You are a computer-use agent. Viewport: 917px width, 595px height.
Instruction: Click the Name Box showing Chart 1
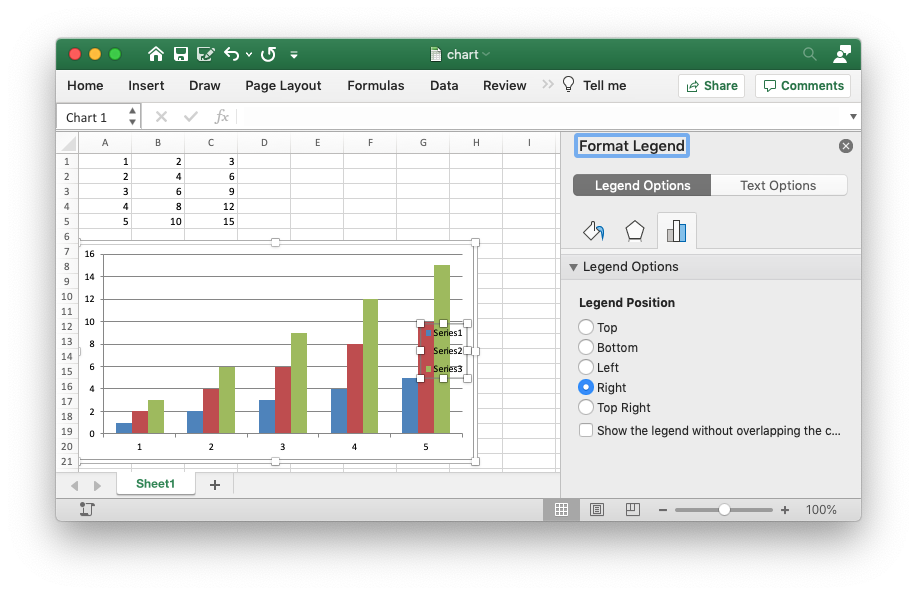pos(92,117)
